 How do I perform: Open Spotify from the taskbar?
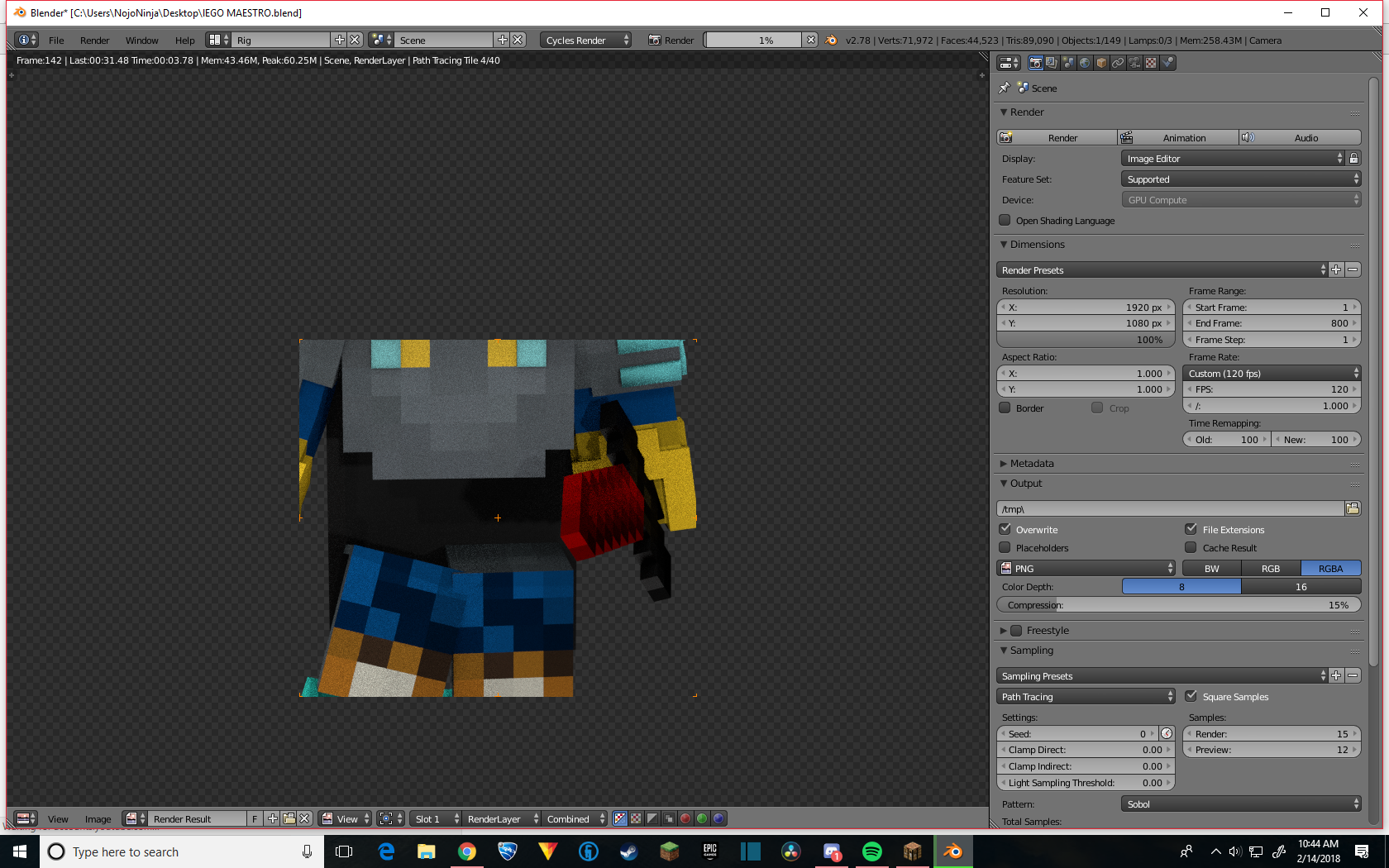872,851
